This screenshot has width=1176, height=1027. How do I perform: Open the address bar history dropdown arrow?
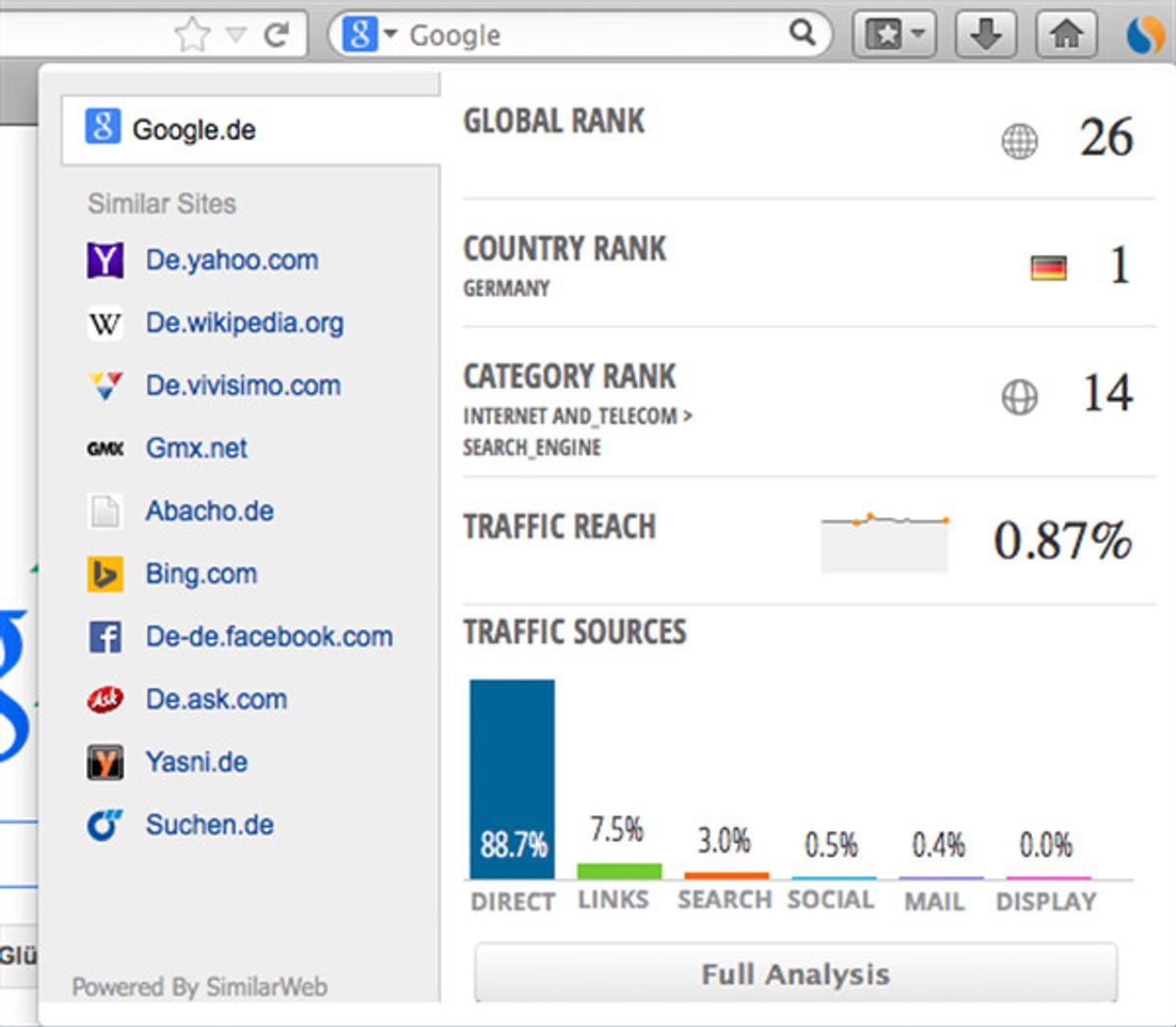[x=236, y=35]
